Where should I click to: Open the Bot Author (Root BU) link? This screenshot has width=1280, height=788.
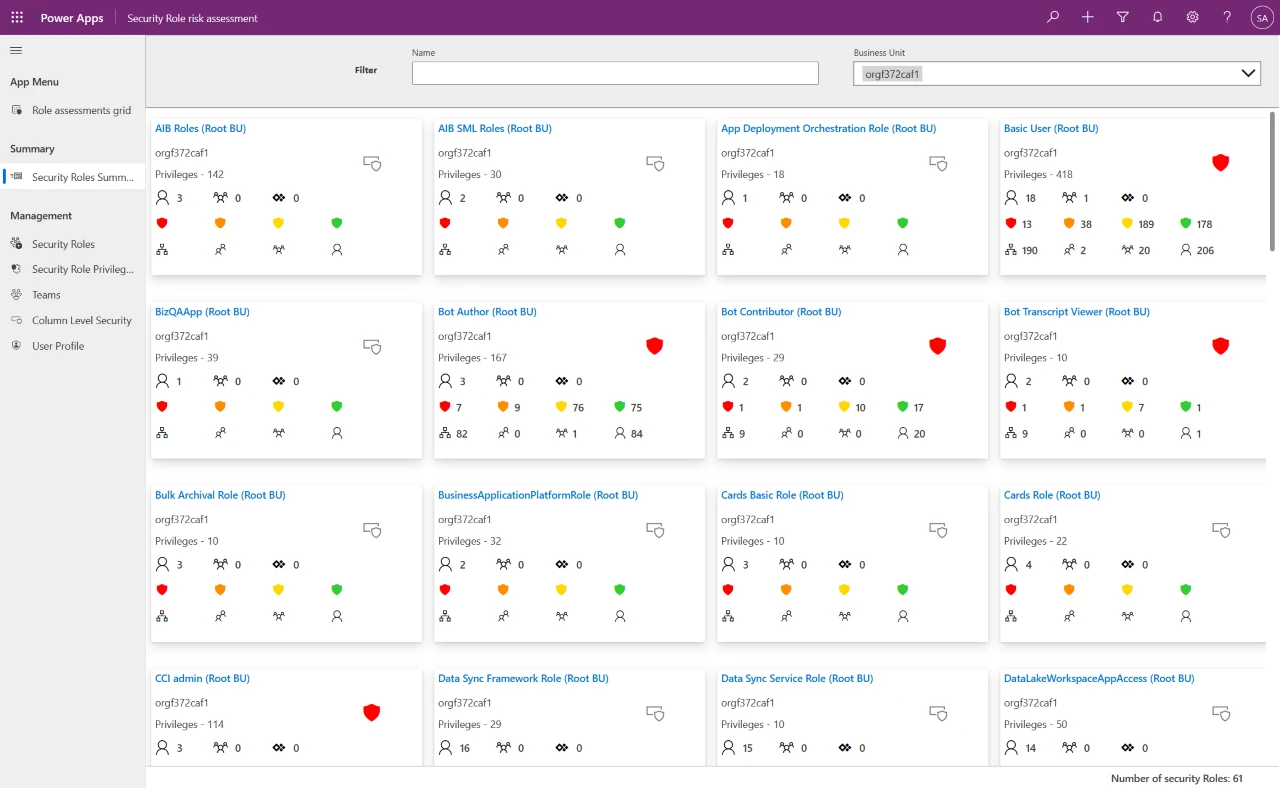pyautogui.click(x=487, y=312)
